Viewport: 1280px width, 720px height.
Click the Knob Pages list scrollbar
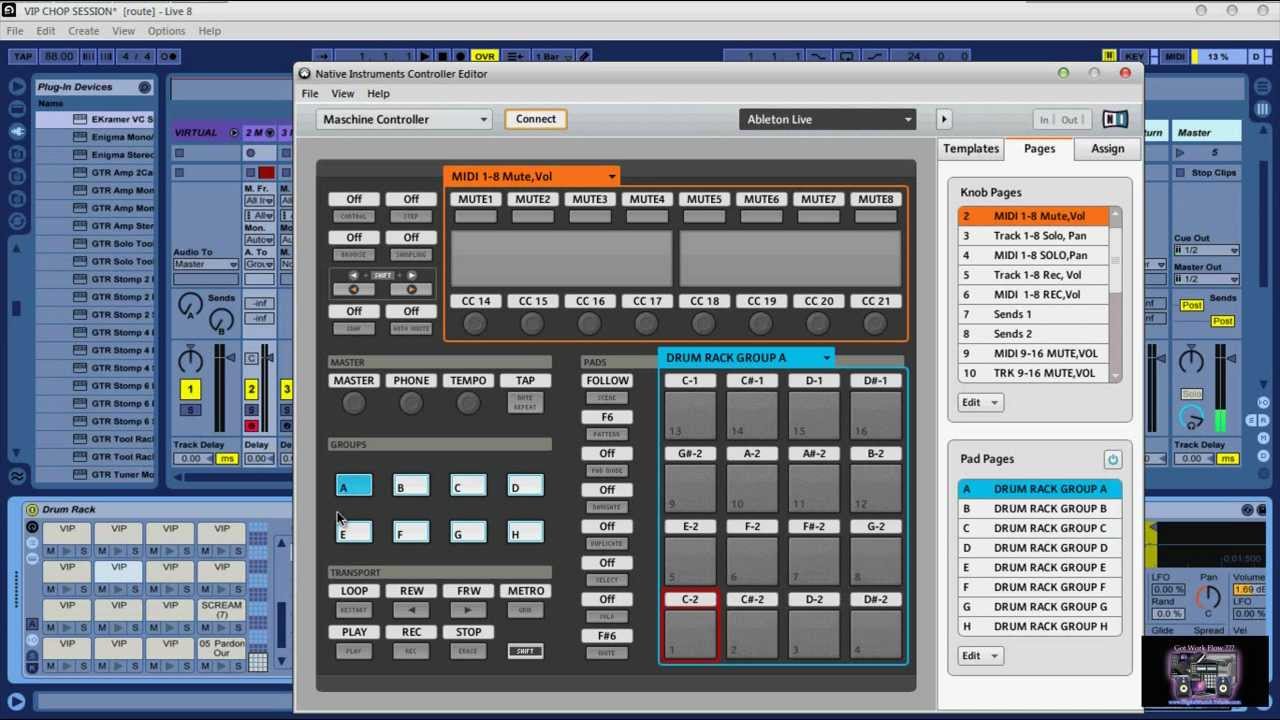coord(1115,294)
